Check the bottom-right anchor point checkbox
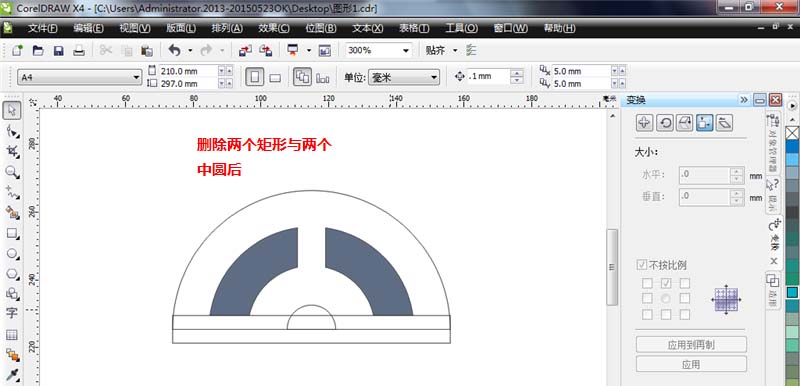This screenshot has height=386, width=800. [x=685, y=315]
